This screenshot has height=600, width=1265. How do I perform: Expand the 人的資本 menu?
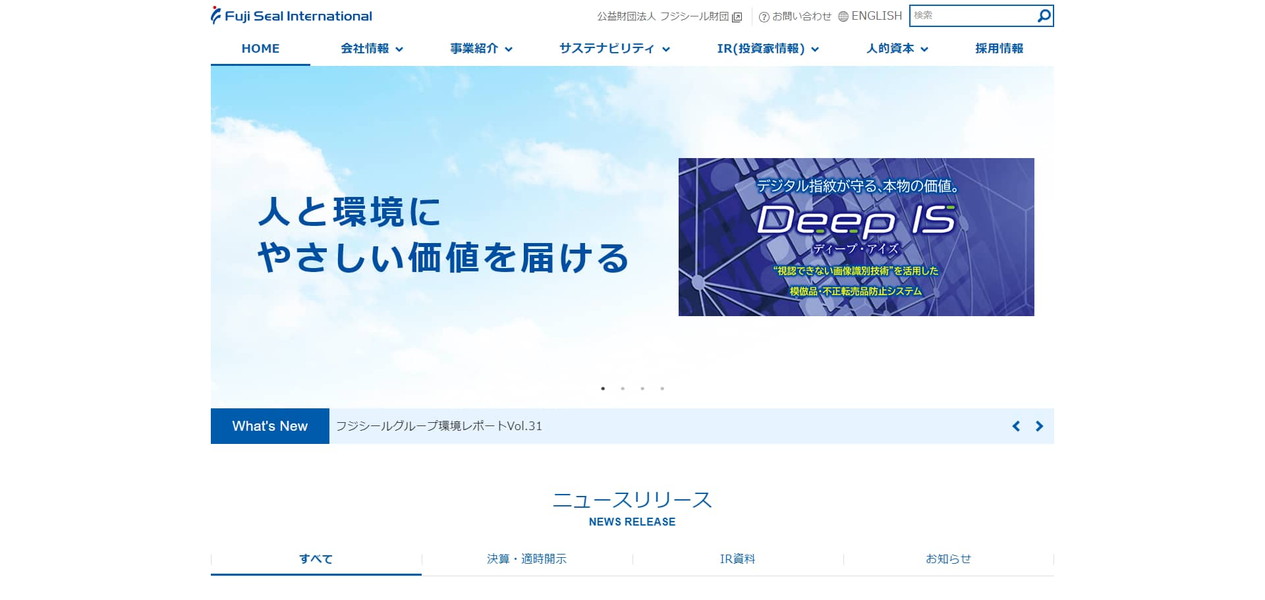[897, 48]
